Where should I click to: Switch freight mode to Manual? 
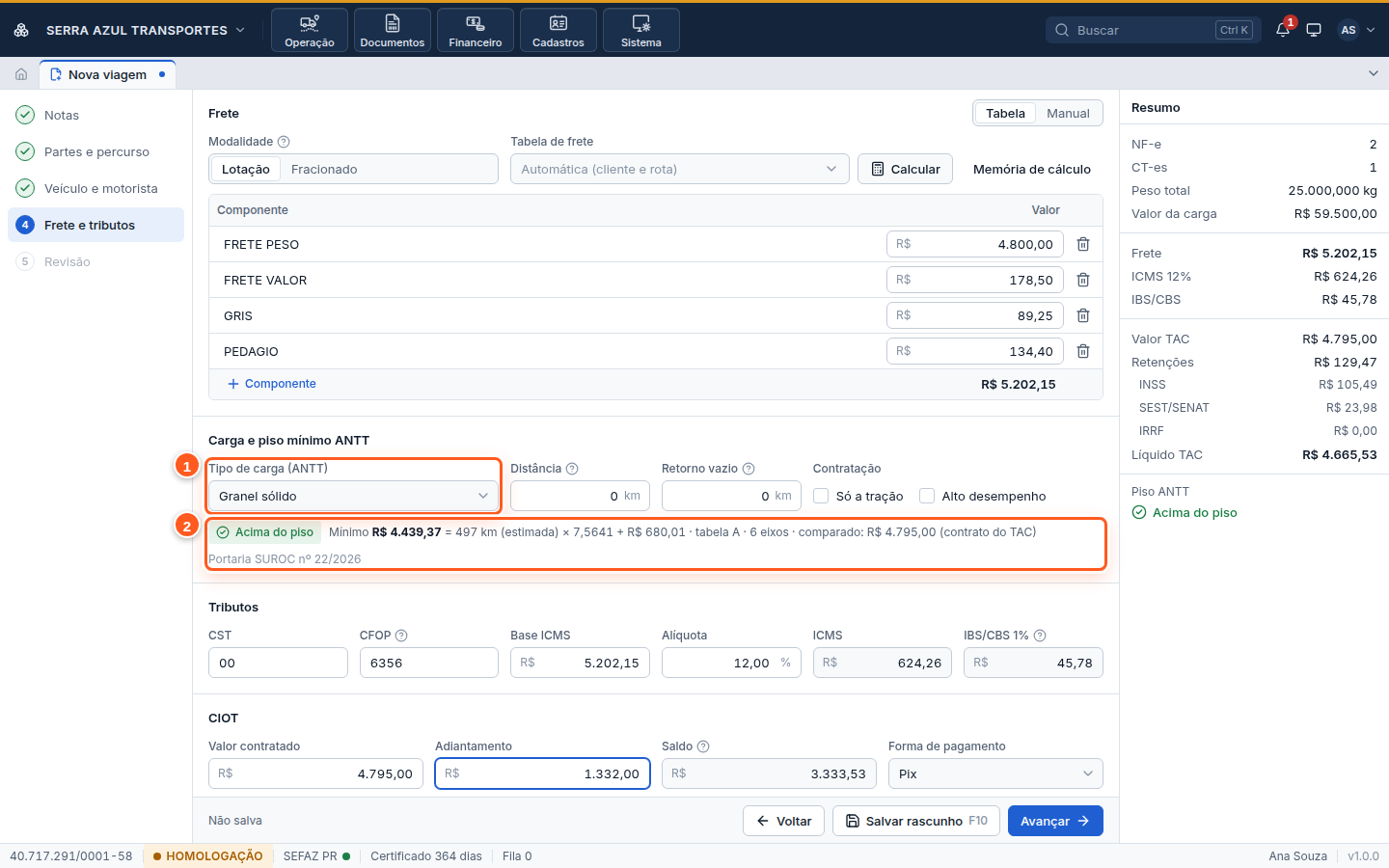click(1069, 113)
